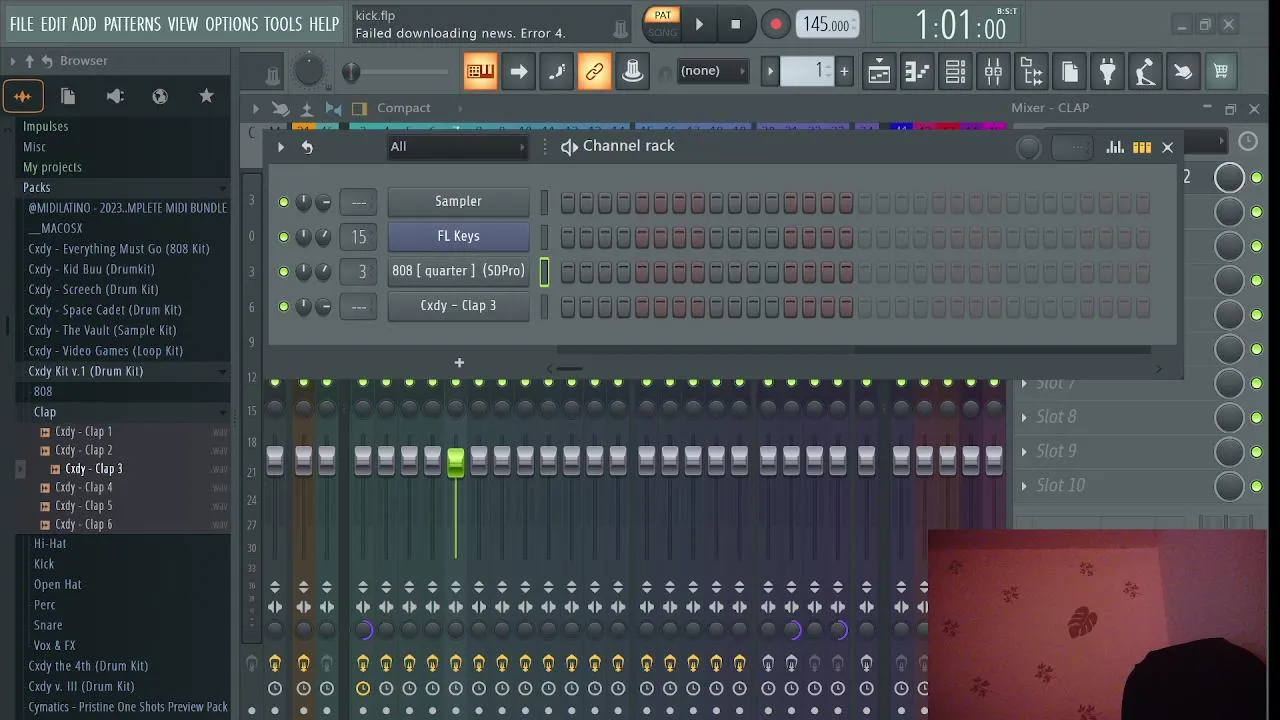The height and width of the screenshot is (720, 1280).
Task: Adjust the main volume knob in toolbar
Action: pyautogui.click(x=309, y=70)
